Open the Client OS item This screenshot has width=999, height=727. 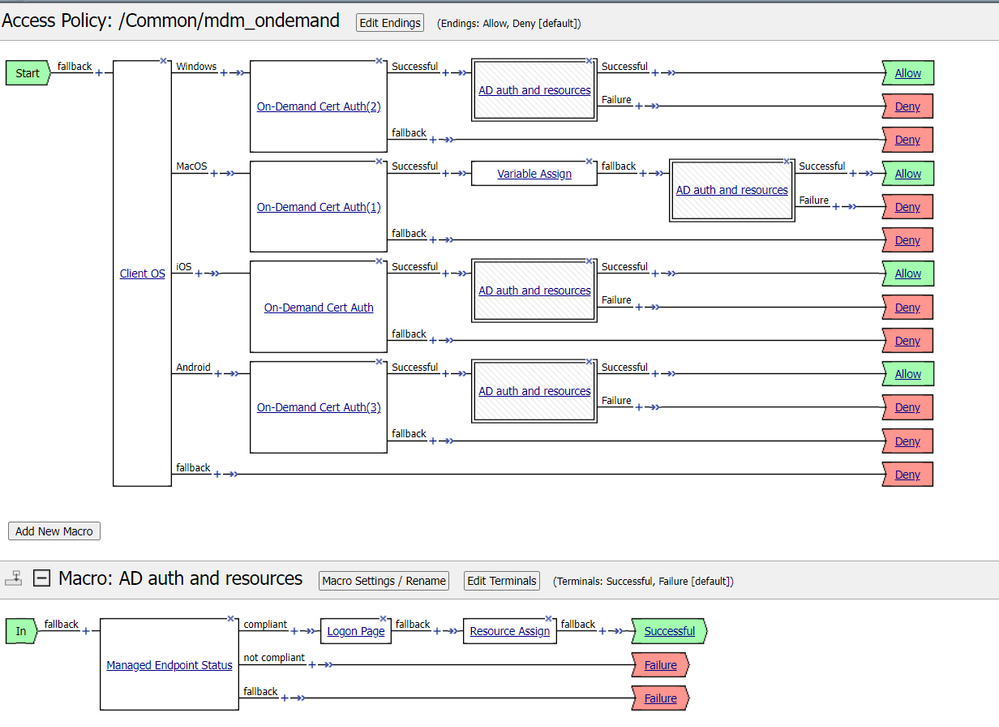coord(142,273)
